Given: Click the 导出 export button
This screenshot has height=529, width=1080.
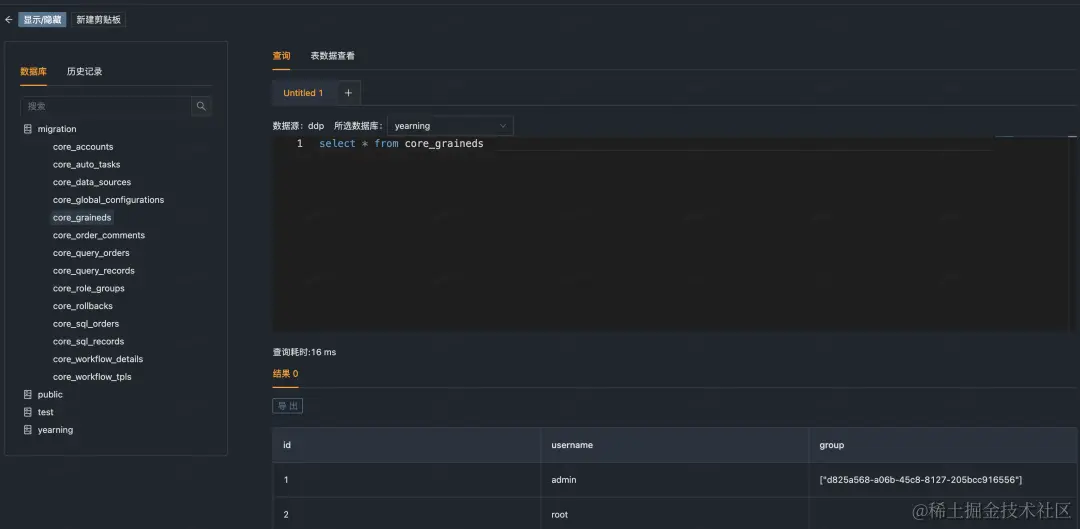Looking at the screenshot, I should (x=288, y=406).
